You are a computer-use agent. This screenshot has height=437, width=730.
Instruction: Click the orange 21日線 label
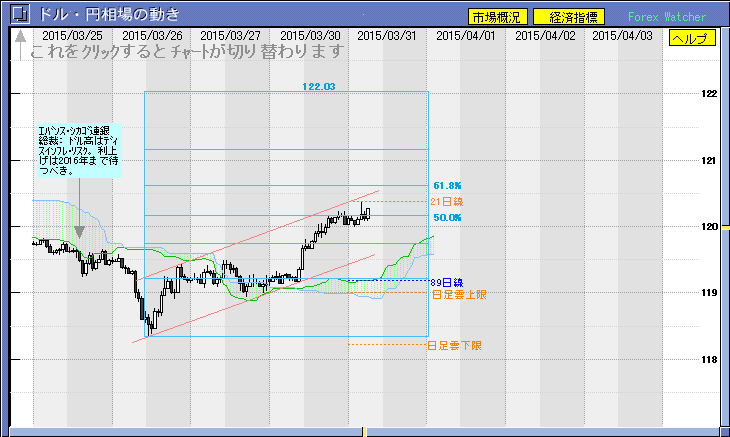pyautogui.click(x=447, y=202)
